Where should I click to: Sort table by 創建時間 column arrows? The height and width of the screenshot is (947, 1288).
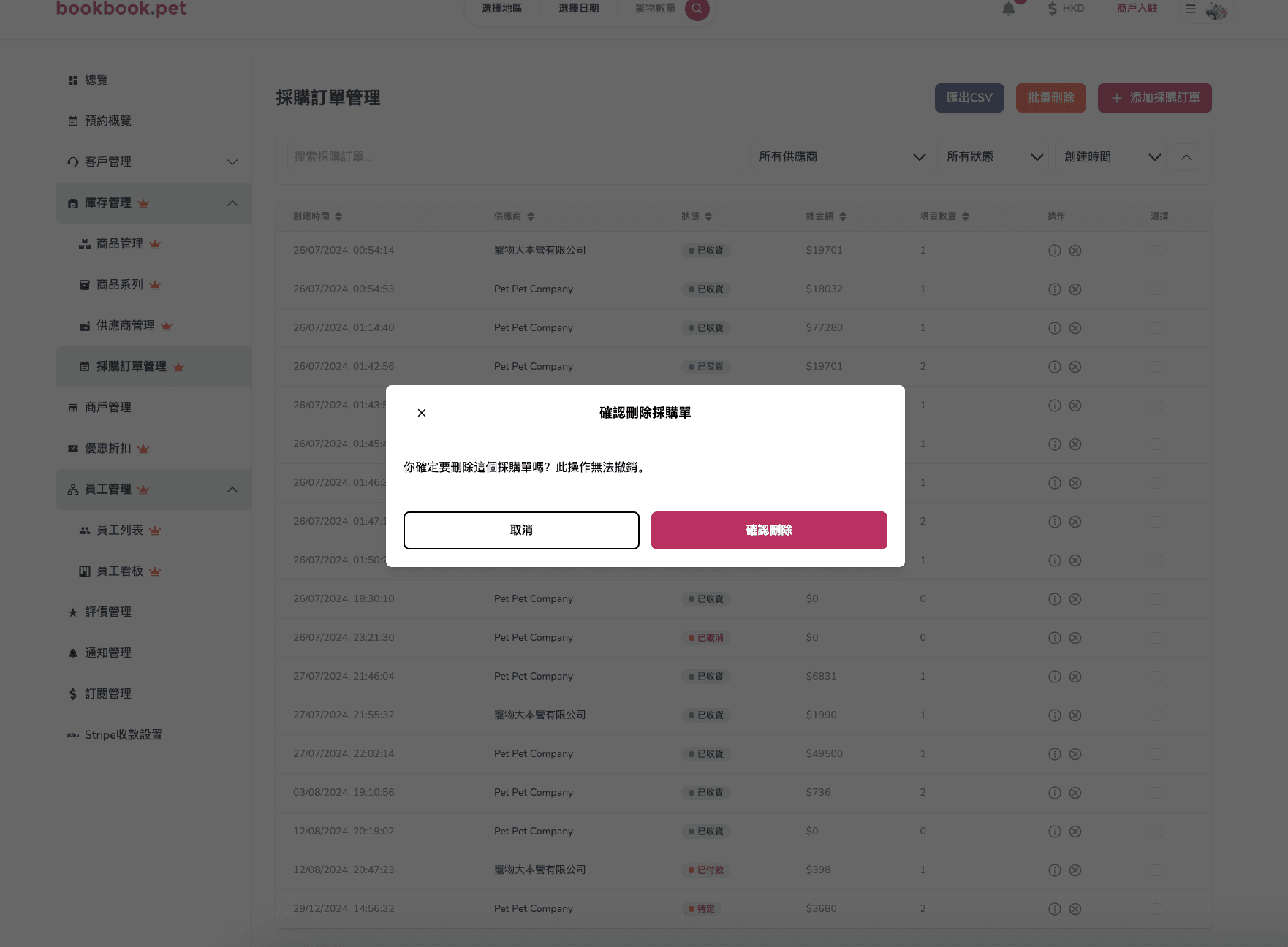pos(338,216)
